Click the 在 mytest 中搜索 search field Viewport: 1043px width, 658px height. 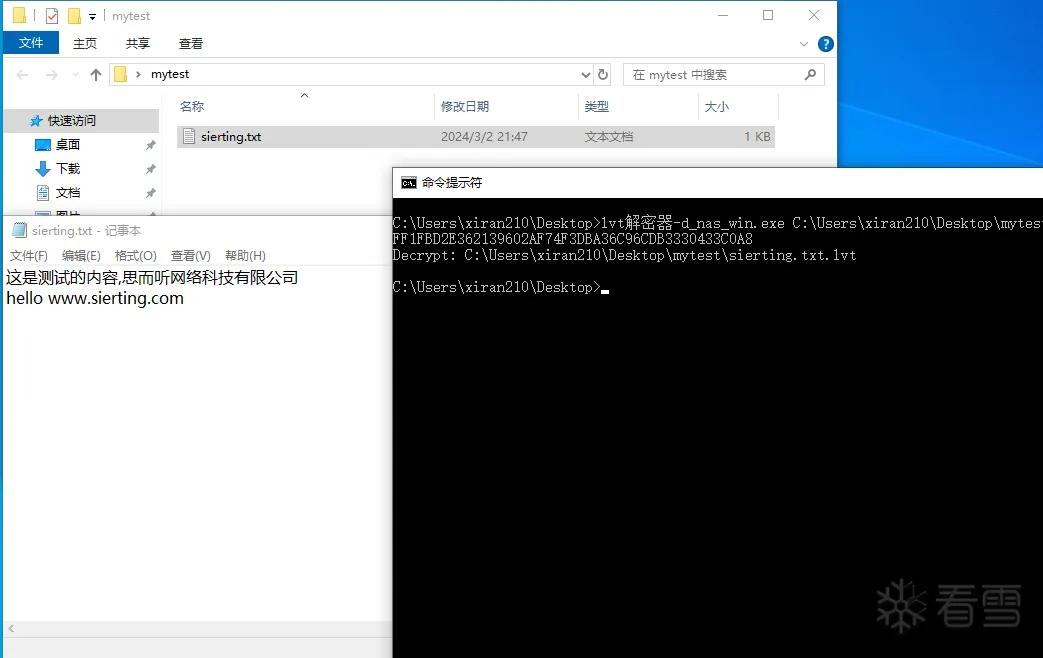[x=712, y=75]
